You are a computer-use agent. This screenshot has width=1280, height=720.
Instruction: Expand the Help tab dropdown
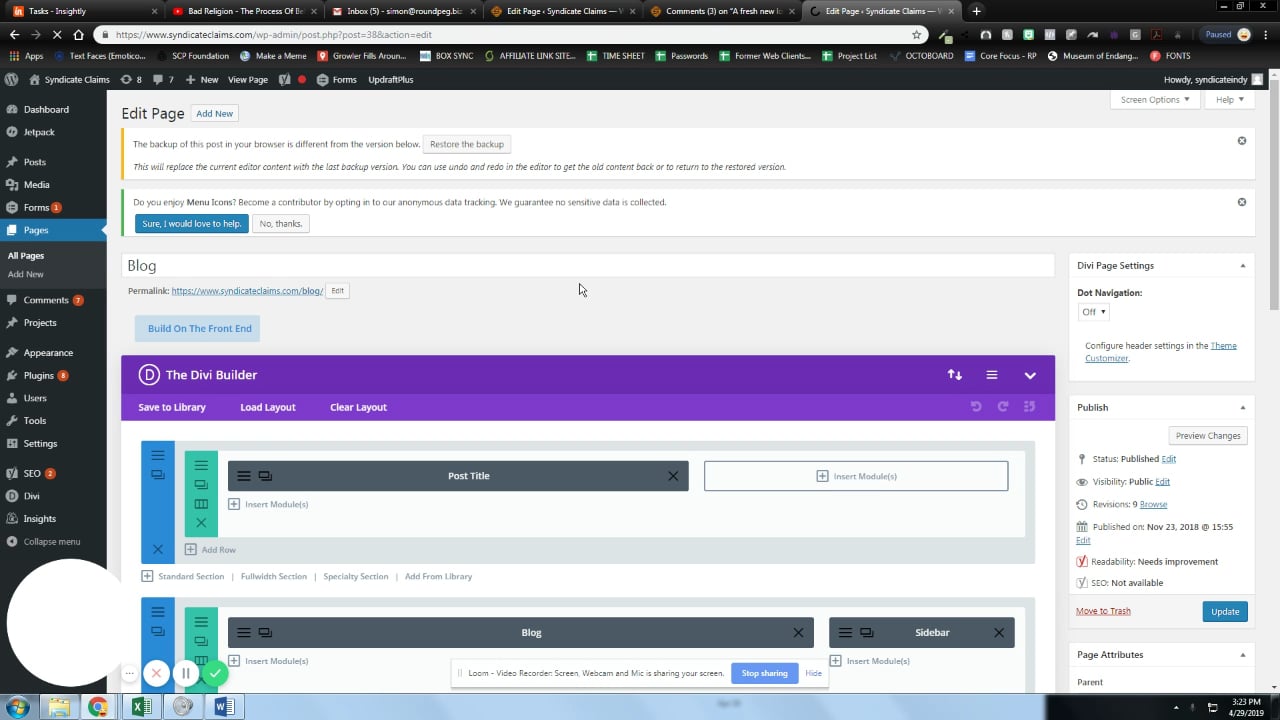[x=1230, y=100]
